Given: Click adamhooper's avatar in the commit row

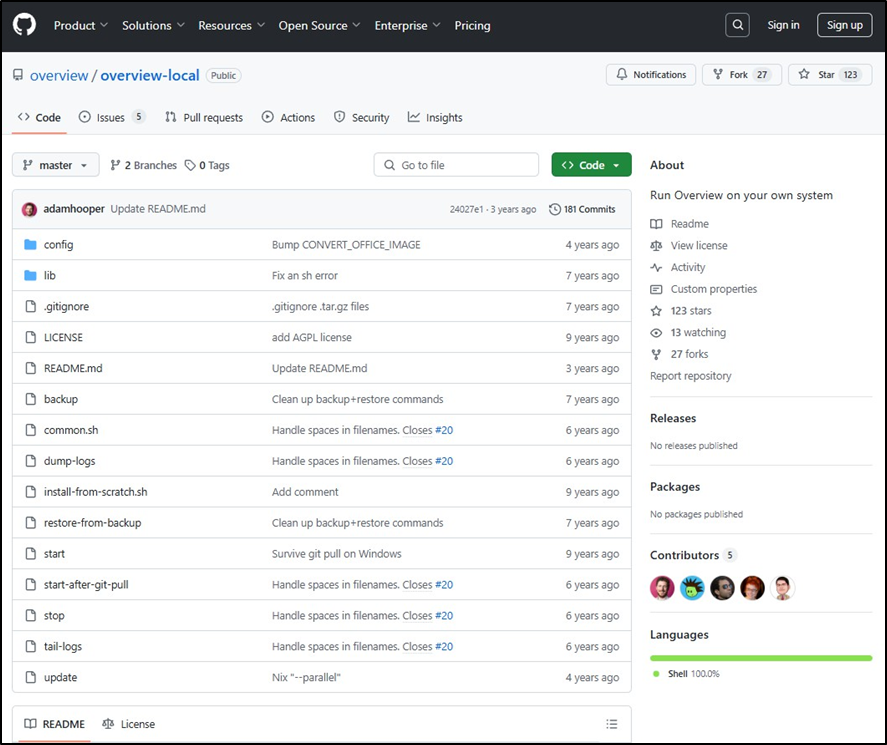Looking at the screenshot, I should point(29,209).
